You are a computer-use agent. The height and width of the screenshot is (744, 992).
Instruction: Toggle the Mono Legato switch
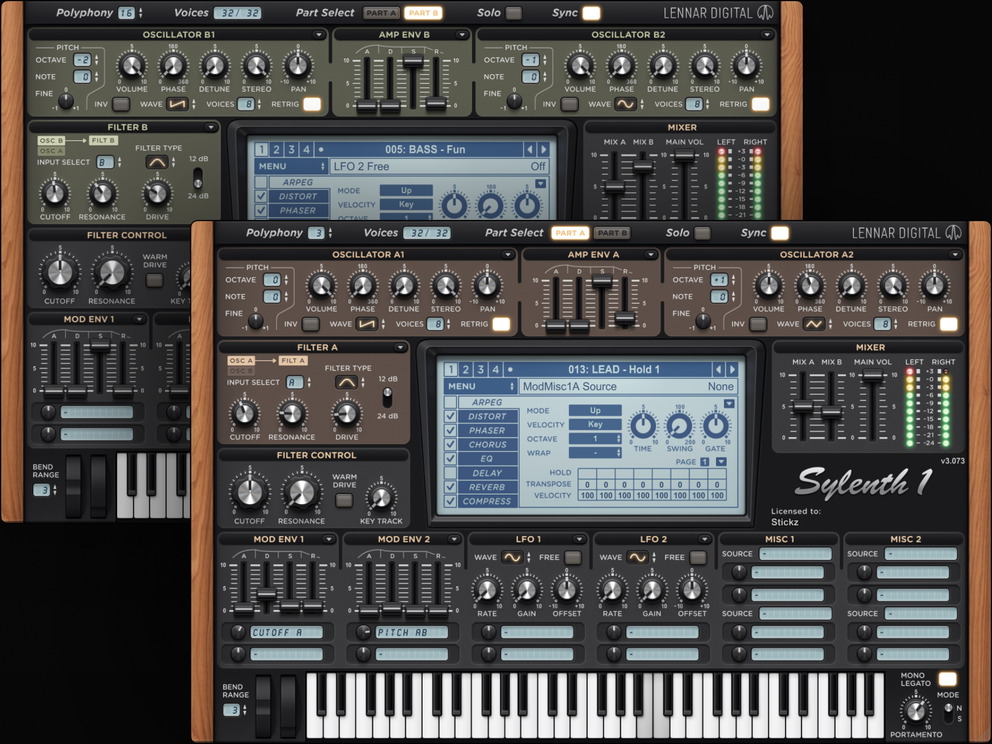(947, 679)
